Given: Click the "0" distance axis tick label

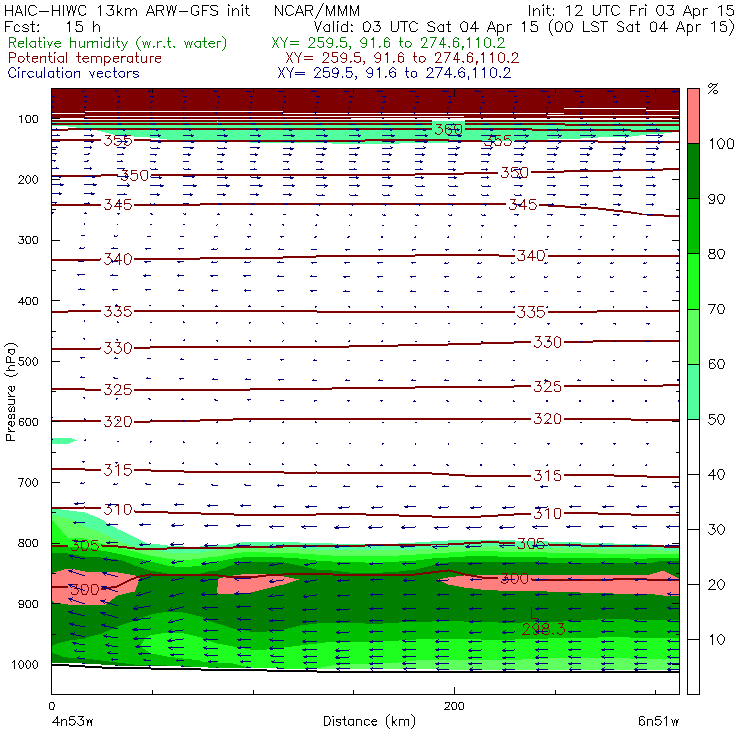Looking at the screenshot, I should pos(51,706).
